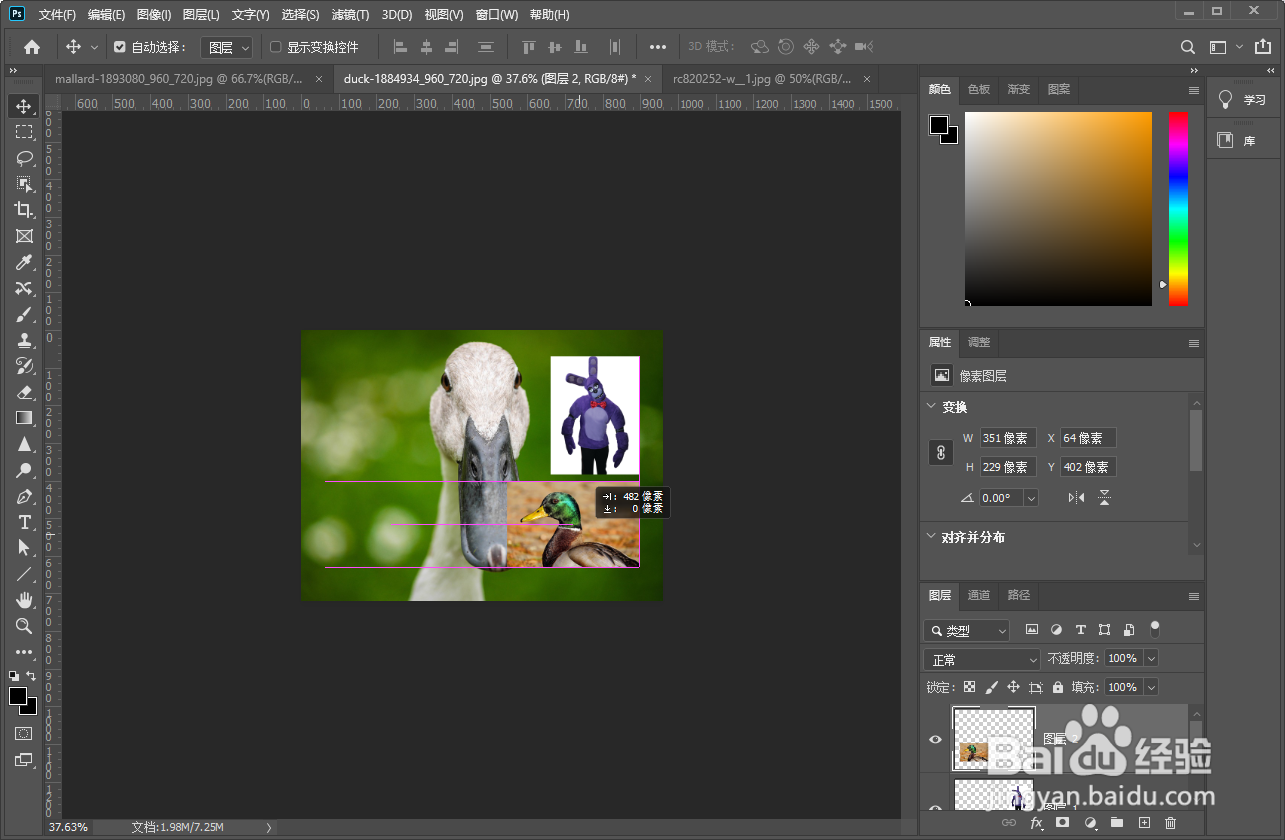The height and width of the screenshot is (840, 1285).
Task: Toggle pixel layer filter icon
Action: (1032, 630)
